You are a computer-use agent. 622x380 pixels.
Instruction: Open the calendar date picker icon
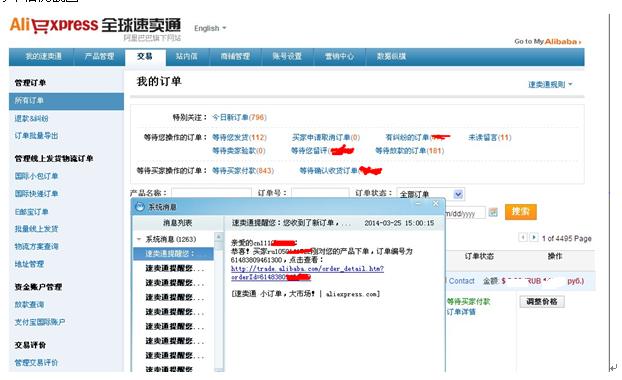tap(493, 212)
